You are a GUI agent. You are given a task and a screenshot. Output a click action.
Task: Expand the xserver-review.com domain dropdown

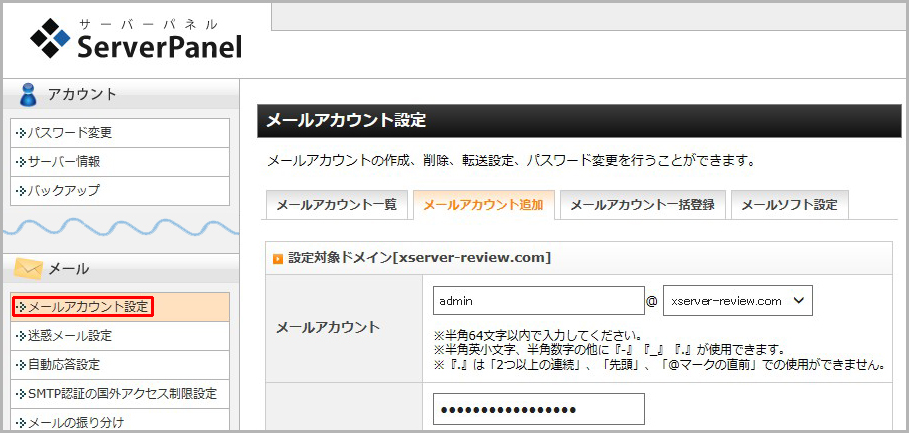tap(738, 300)
